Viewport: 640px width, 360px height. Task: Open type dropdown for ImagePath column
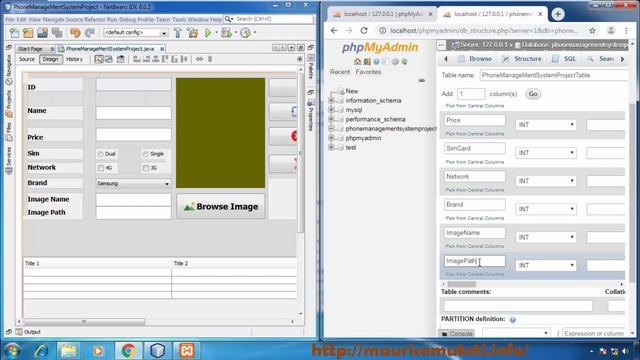click(x=546, y=265)
